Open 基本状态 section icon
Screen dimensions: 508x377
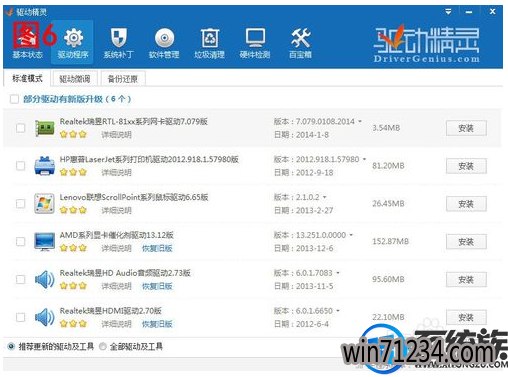click(x=28, y=40)
